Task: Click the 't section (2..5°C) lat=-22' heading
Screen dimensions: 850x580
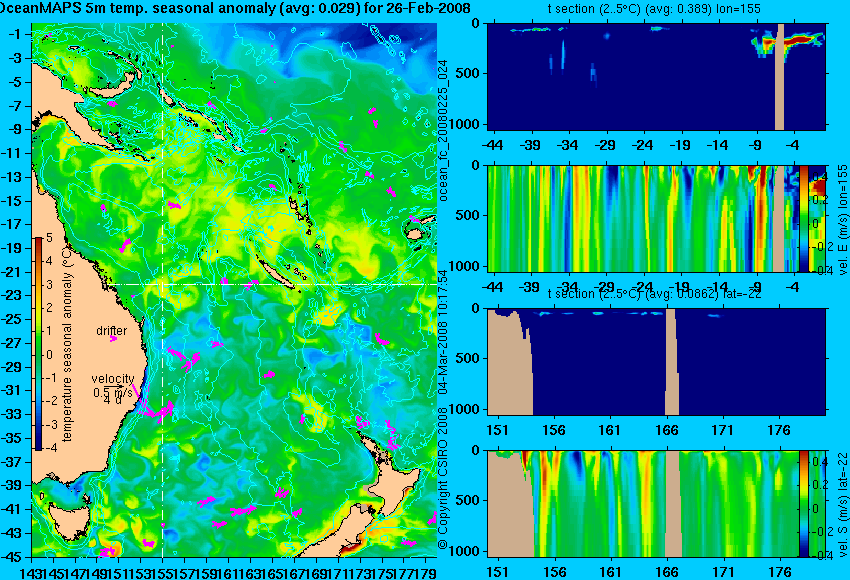Action: (x=654, y=294)
